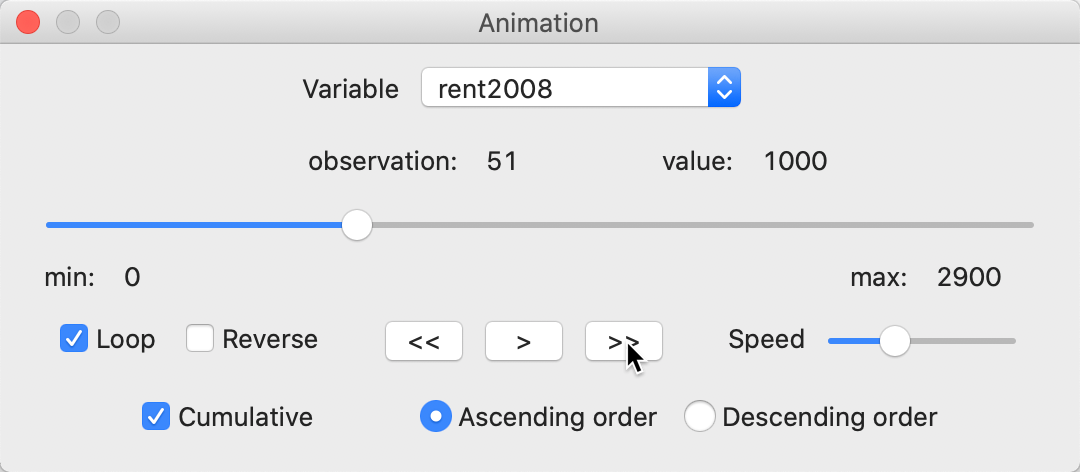This screenshot has height=472, width=1080.
Task: Click the Cumulative label text
Action: pyautogui.click(x=245, y=416)
